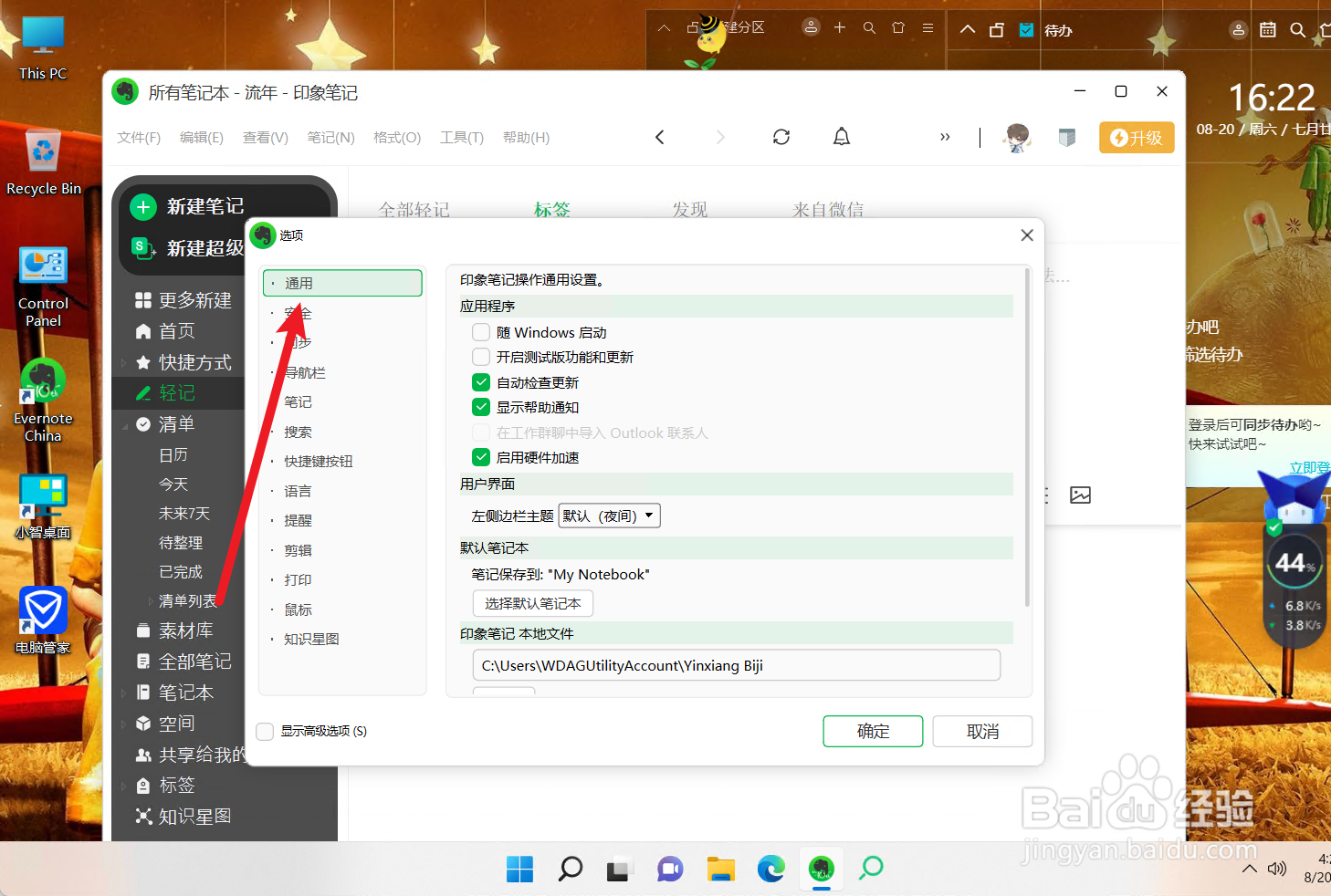
Task: Click the sync refresh icon
Action: coord(781,137)
